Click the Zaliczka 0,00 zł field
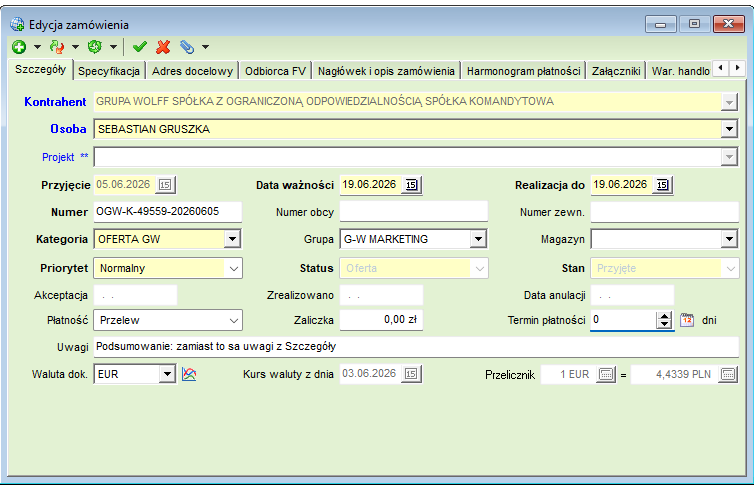Image resolution: width=754 pixels, height=485 pixels. (381, 320)
